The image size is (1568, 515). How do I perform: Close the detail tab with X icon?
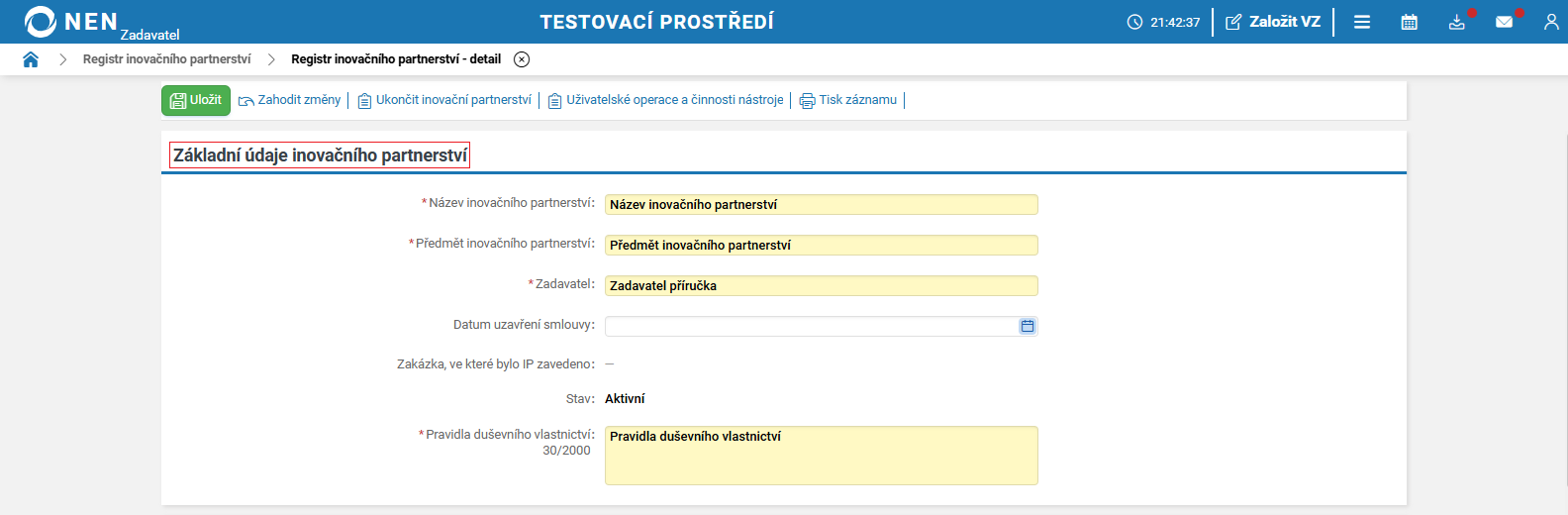tap(522, 59)
